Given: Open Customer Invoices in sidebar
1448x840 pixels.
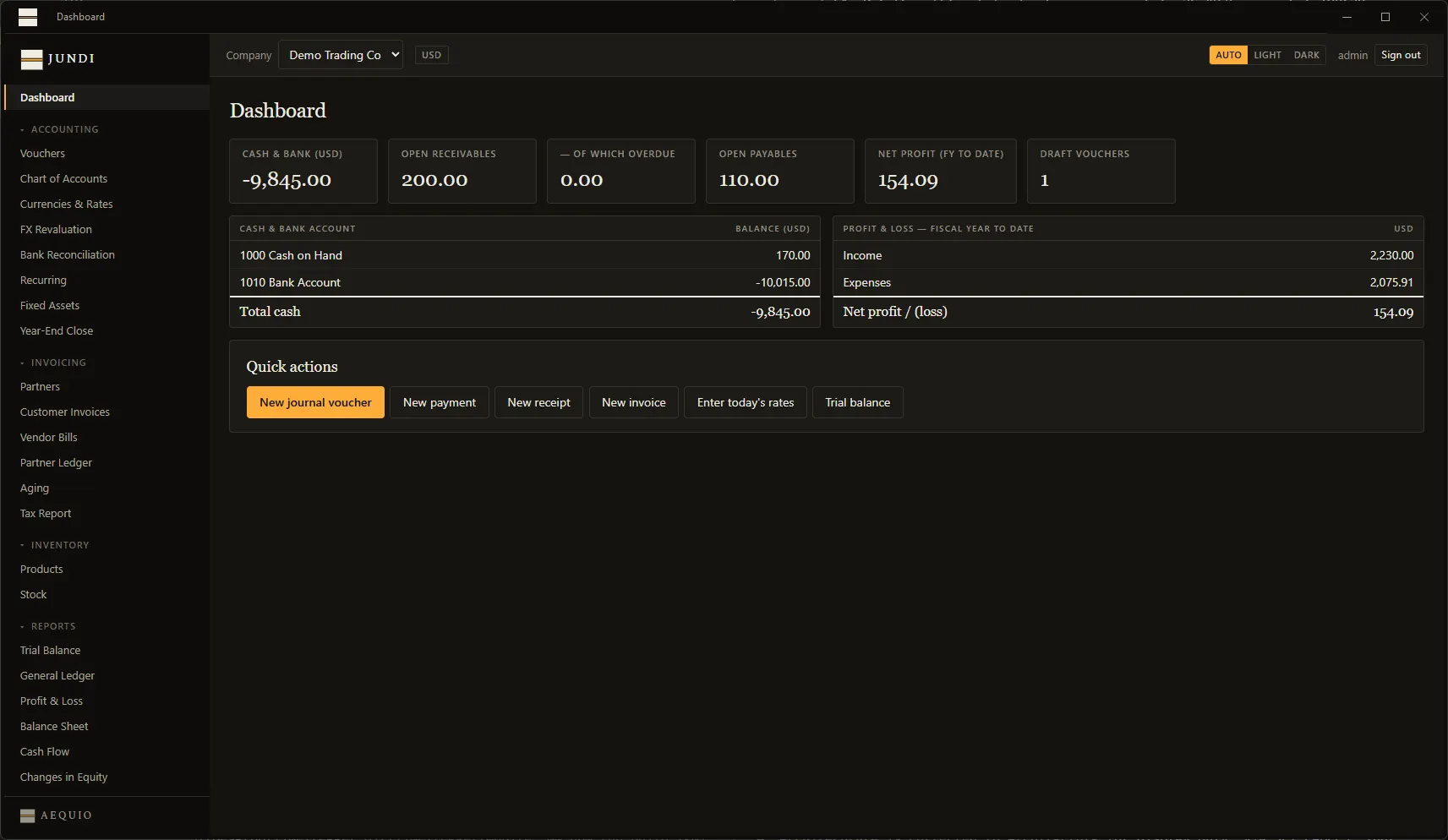Looking at the screenshot, I should coord(65,412).
